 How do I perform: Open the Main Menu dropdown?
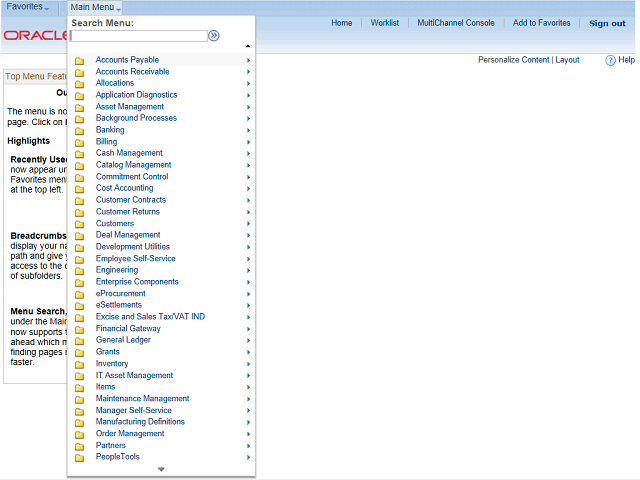tap(95, 7)
